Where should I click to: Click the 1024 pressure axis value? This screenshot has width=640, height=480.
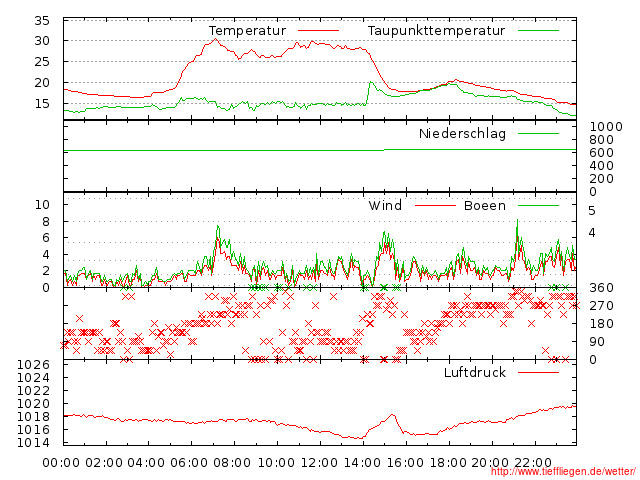33,378
